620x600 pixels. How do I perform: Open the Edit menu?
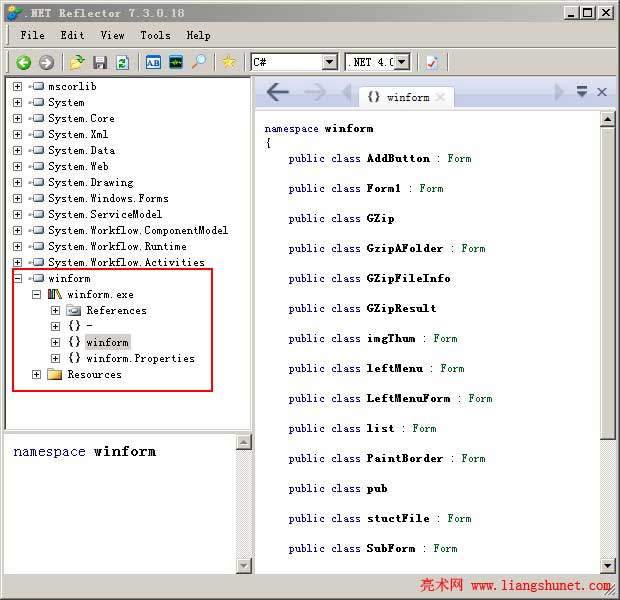72,35
